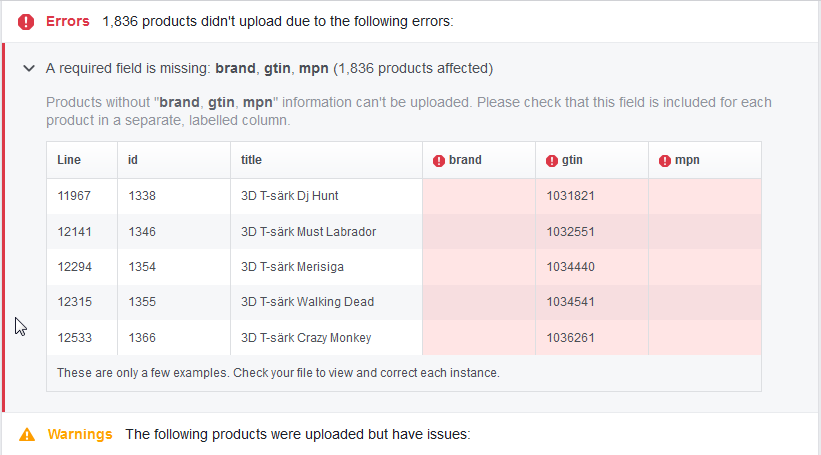Select the id column header
This screenshot has height=455, width=821.
[134, 160]
